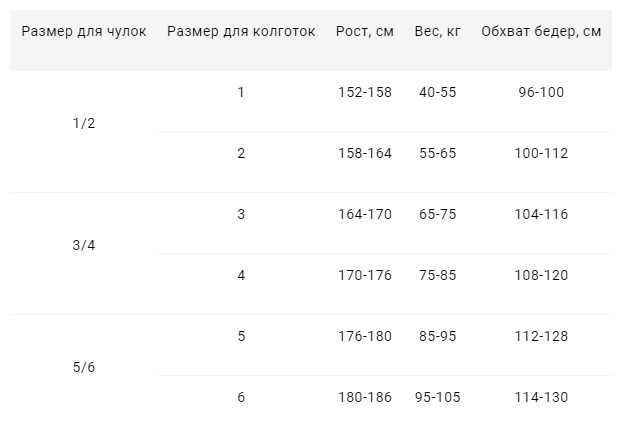
Task: Select the height range 170-176
Action: pos(365,275)
